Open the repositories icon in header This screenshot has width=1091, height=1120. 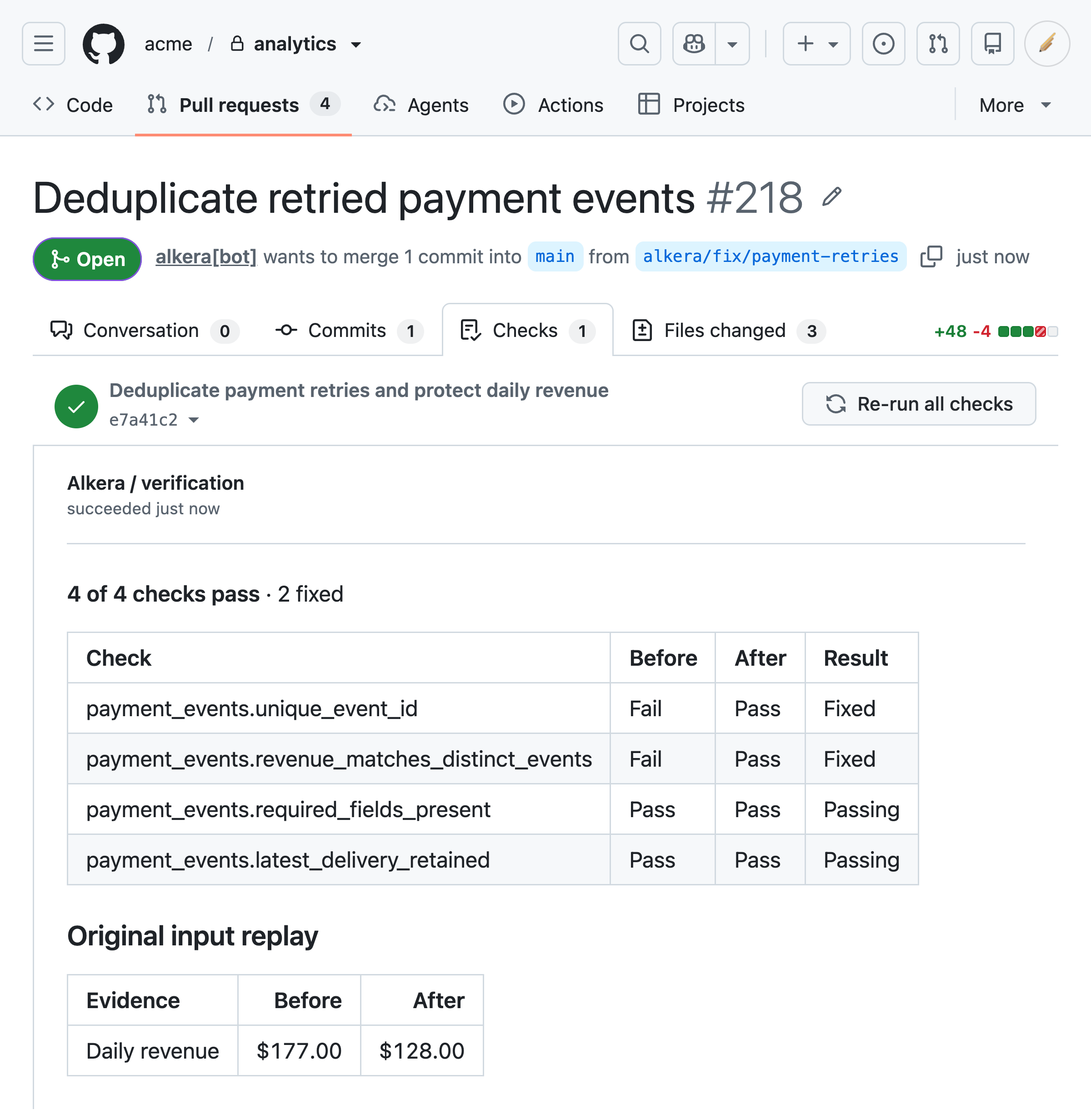pos(992,44)
